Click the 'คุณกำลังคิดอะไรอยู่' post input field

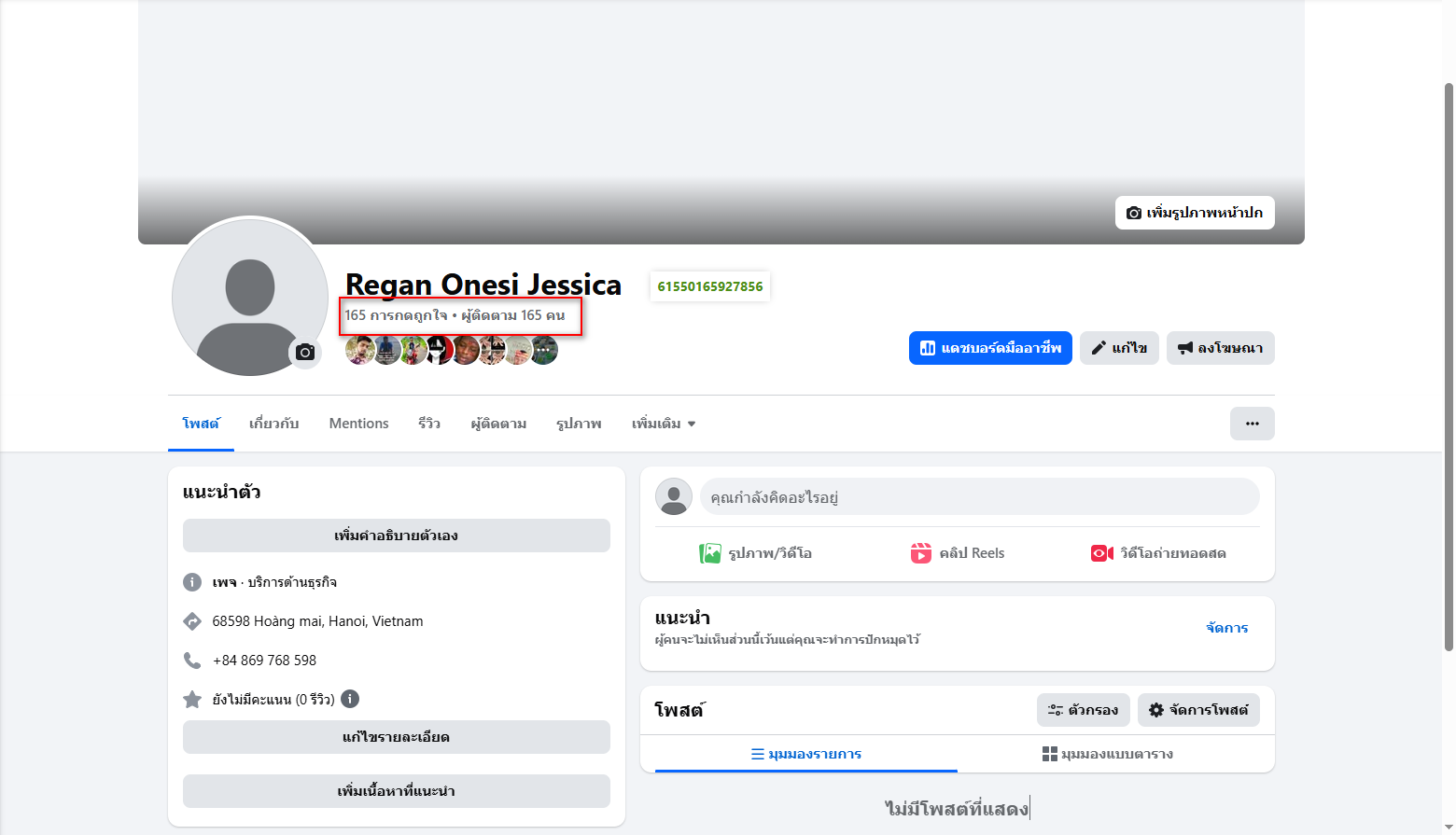pos(979,497)
